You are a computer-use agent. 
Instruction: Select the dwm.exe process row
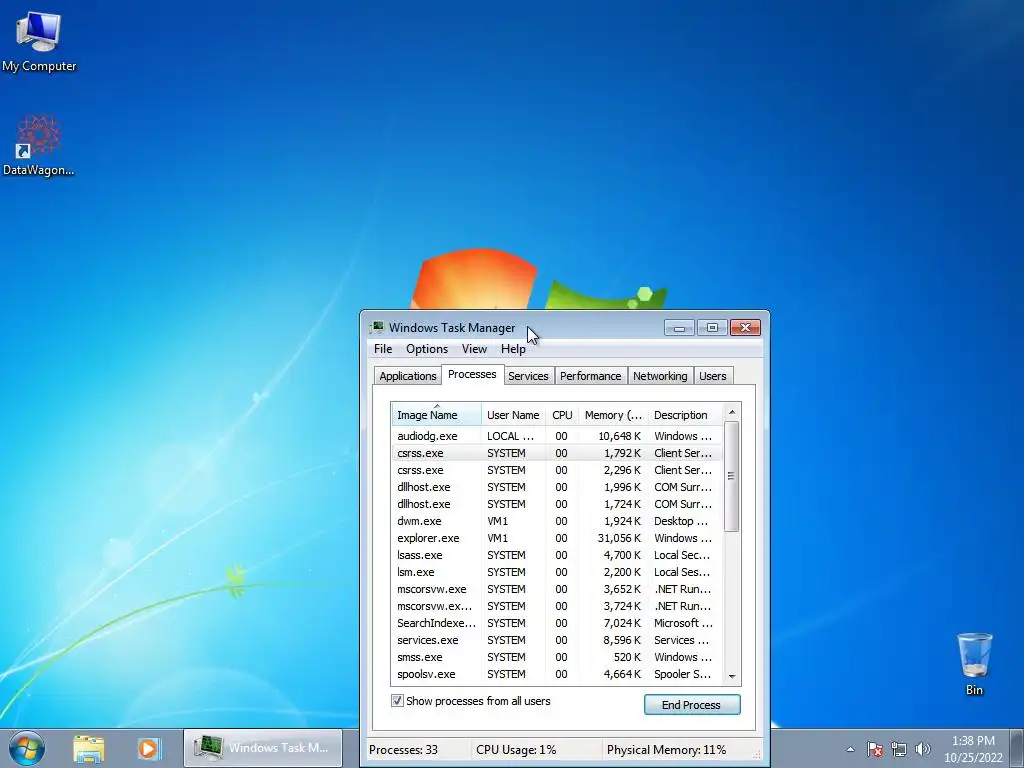557,520
